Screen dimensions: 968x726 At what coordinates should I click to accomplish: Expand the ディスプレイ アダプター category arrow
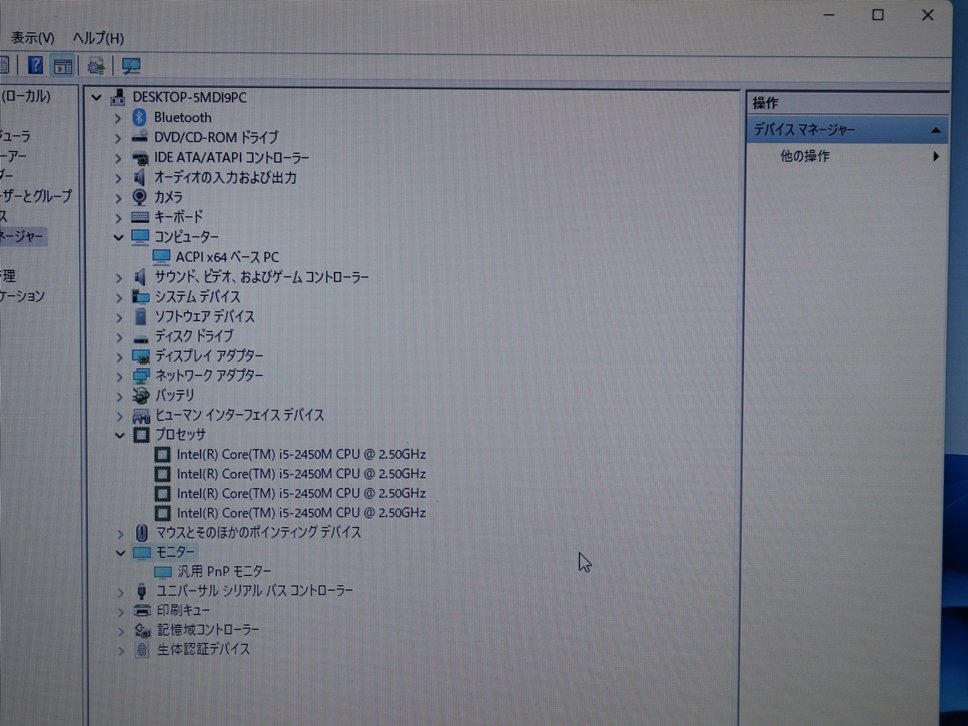[119, 357]
